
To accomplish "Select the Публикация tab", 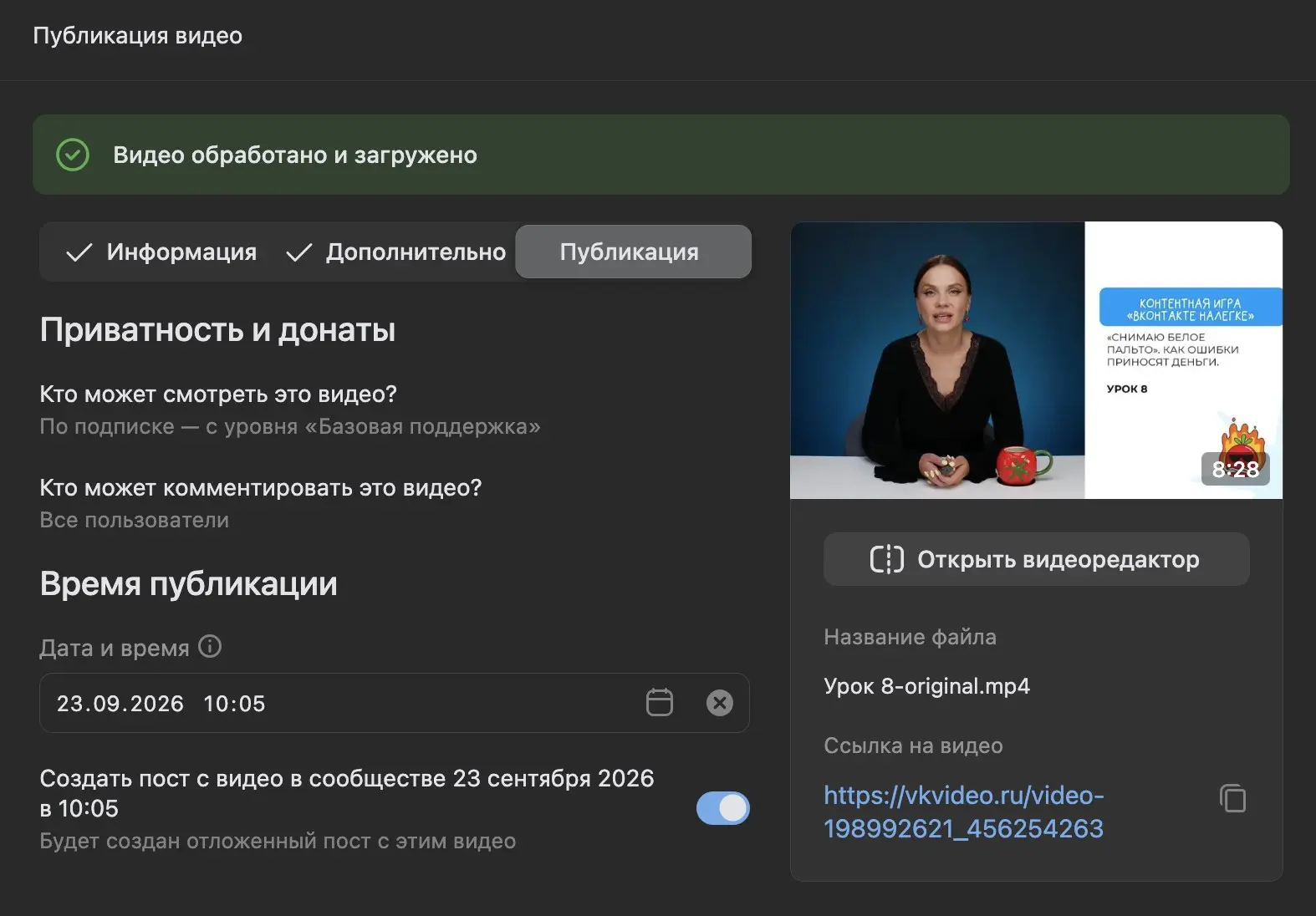I will [x=633, y=252].
